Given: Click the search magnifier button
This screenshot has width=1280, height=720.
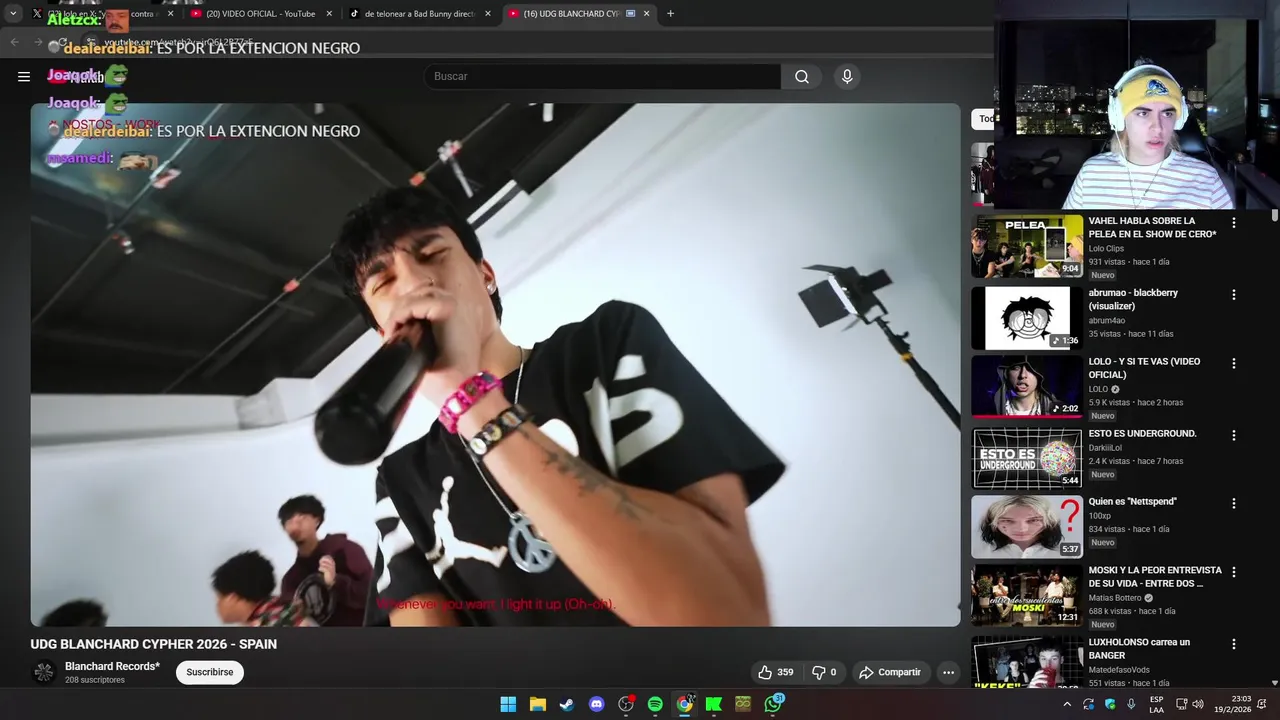Looking at the screenshot, I should pos(801,76).
